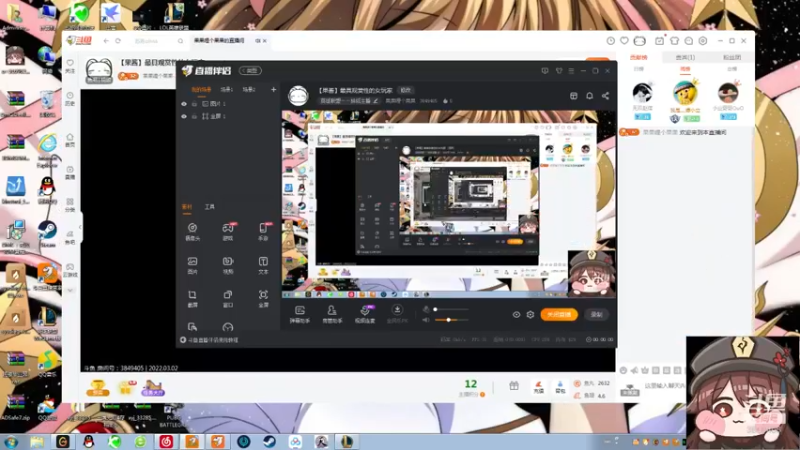This screenshot has height=450, width=800.
Task: Open Douyu favorites heart icon in title bar
Action: pos(624,41)
